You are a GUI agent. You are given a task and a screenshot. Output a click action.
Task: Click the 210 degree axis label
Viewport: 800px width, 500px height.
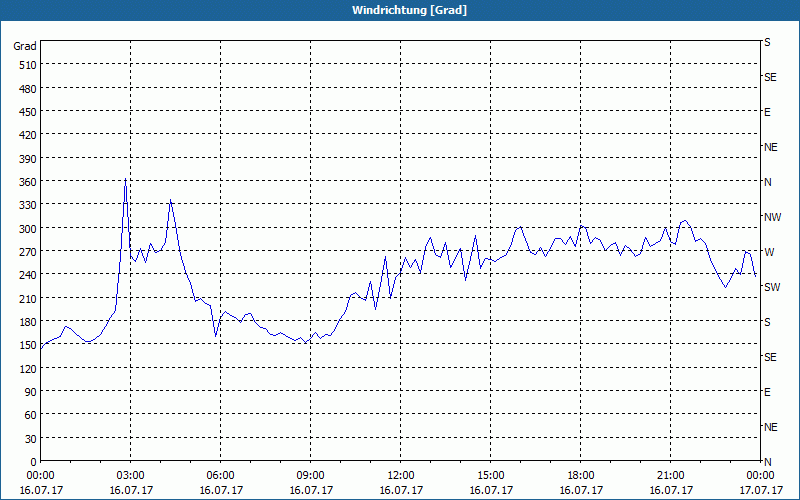tap(28, 298)
